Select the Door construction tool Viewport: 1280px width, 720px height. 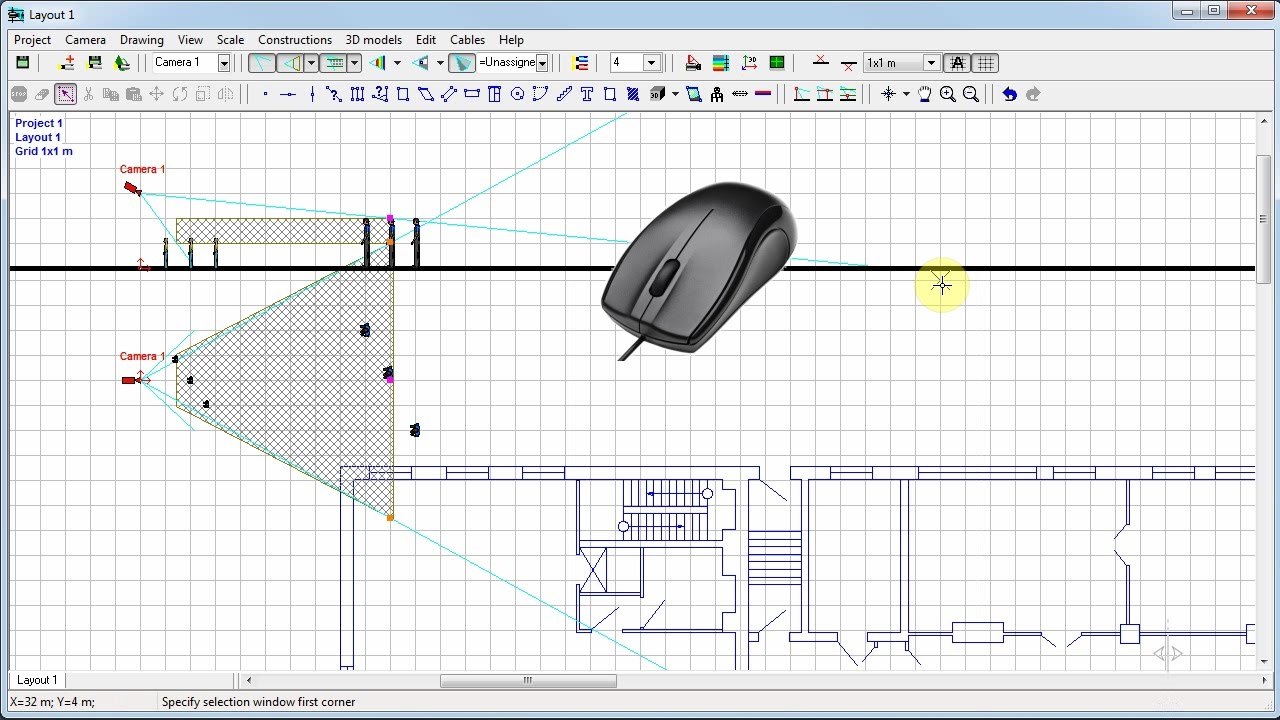pos(494,94)
